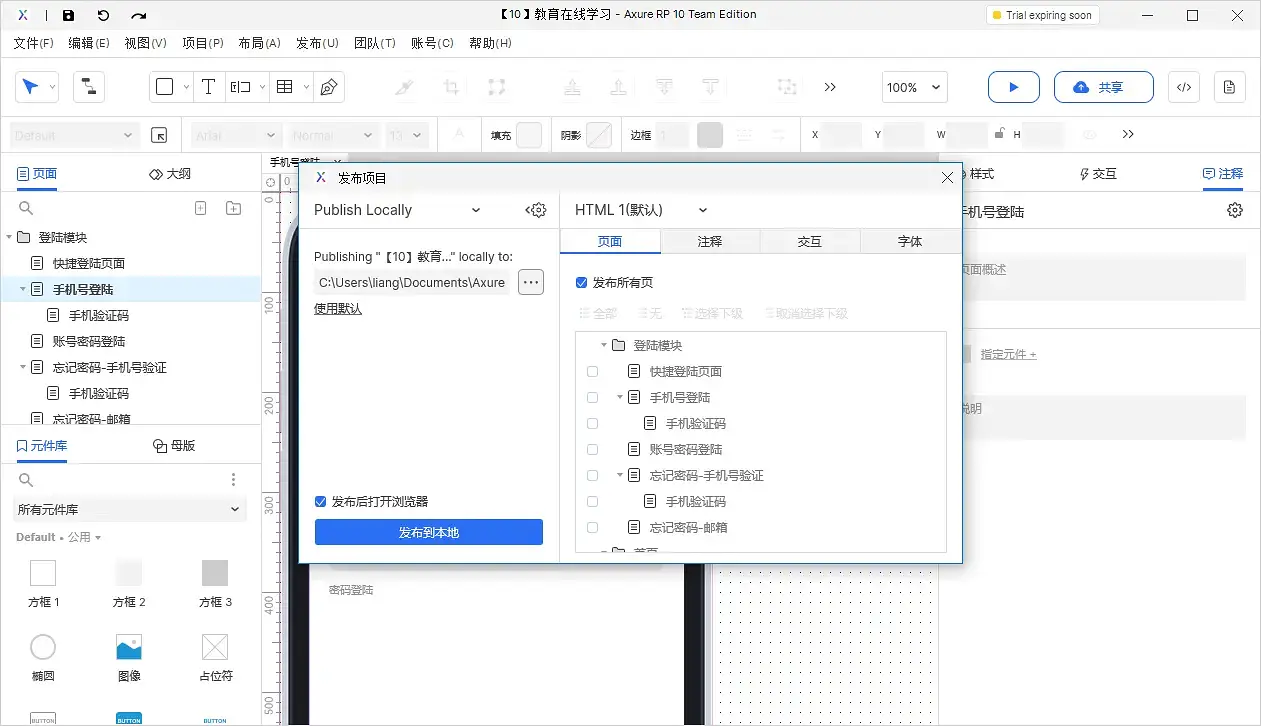Open the 团队(T) menu
This screenshot has height=726, width=1261.
tap(375, 43)
